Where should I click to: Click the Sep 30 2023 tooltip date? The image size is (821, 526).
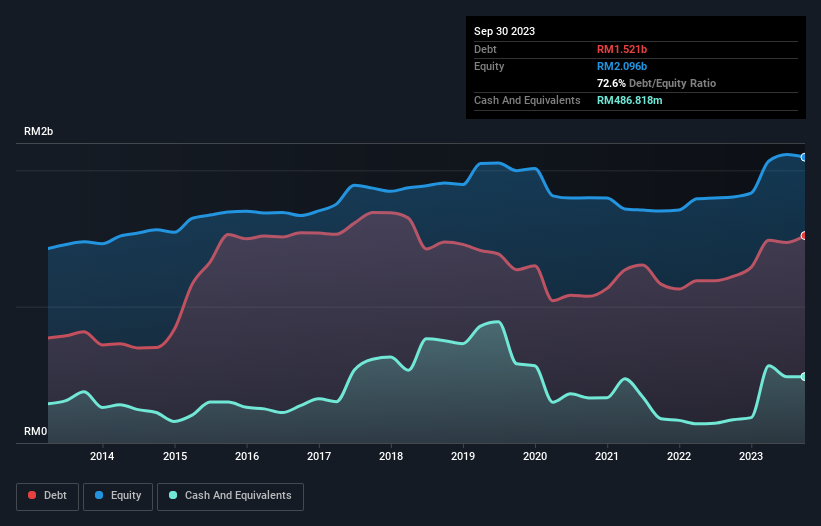click(504, 31)
